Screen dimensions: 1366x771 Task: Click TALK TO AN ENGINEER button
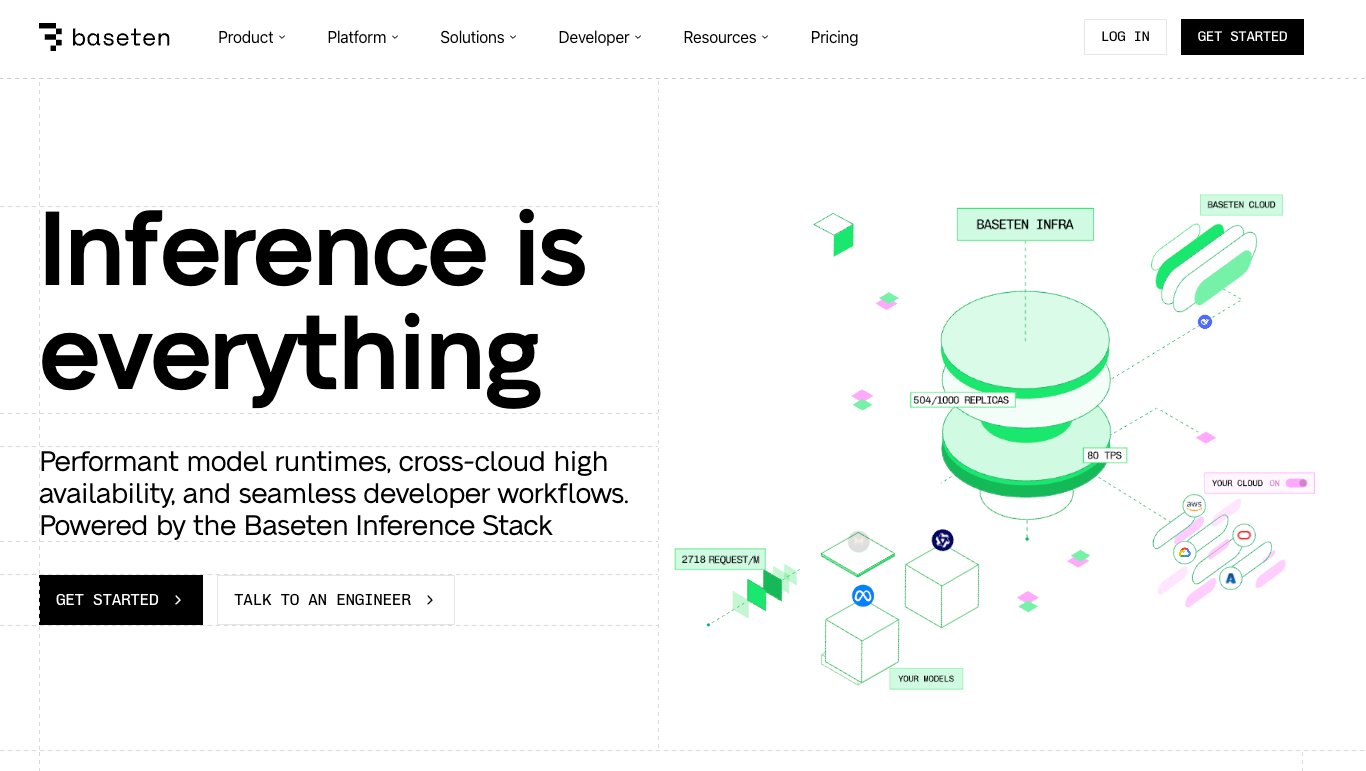click(x=335, y=600)
